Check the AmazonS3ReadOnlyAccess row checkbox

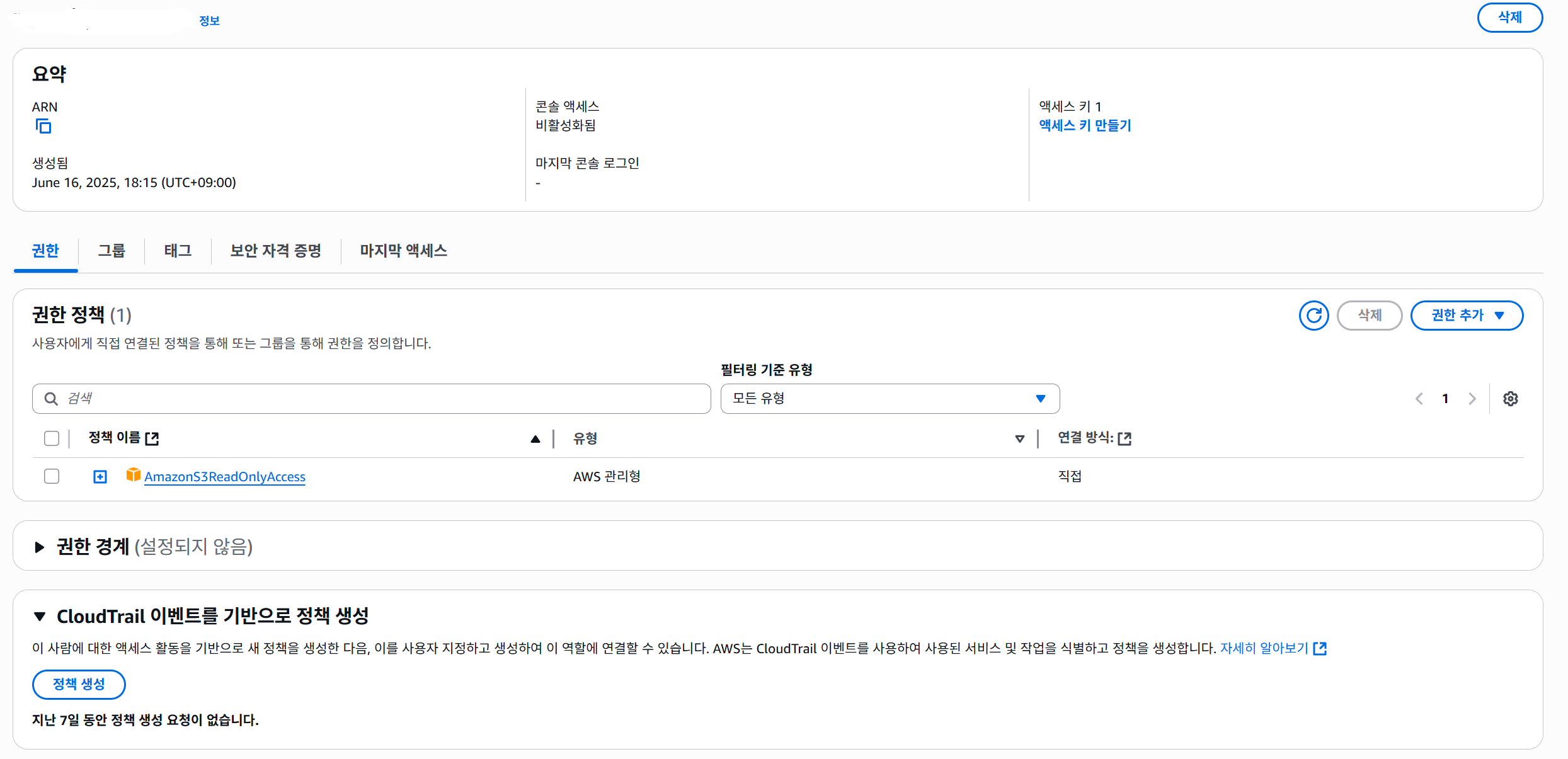(52, 476)
